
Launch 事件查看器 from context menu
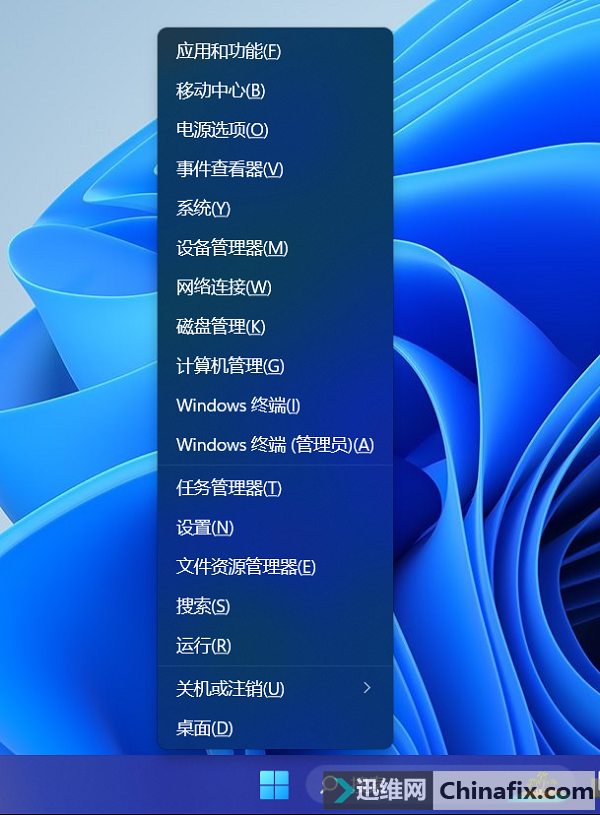230,170
